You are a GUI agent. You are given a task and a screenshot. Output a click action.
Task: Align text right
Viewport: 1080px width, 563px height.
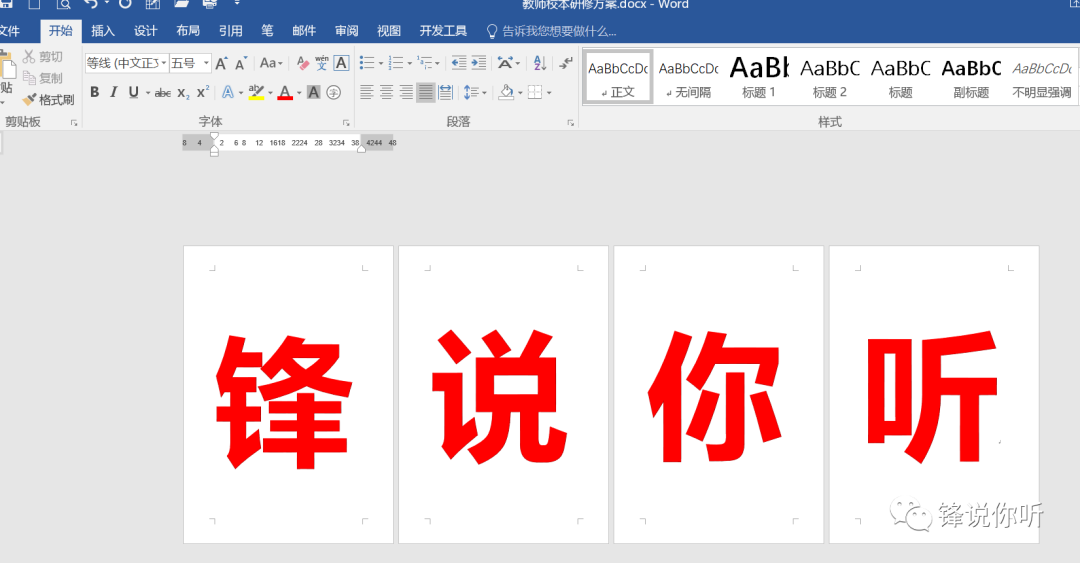406,92
